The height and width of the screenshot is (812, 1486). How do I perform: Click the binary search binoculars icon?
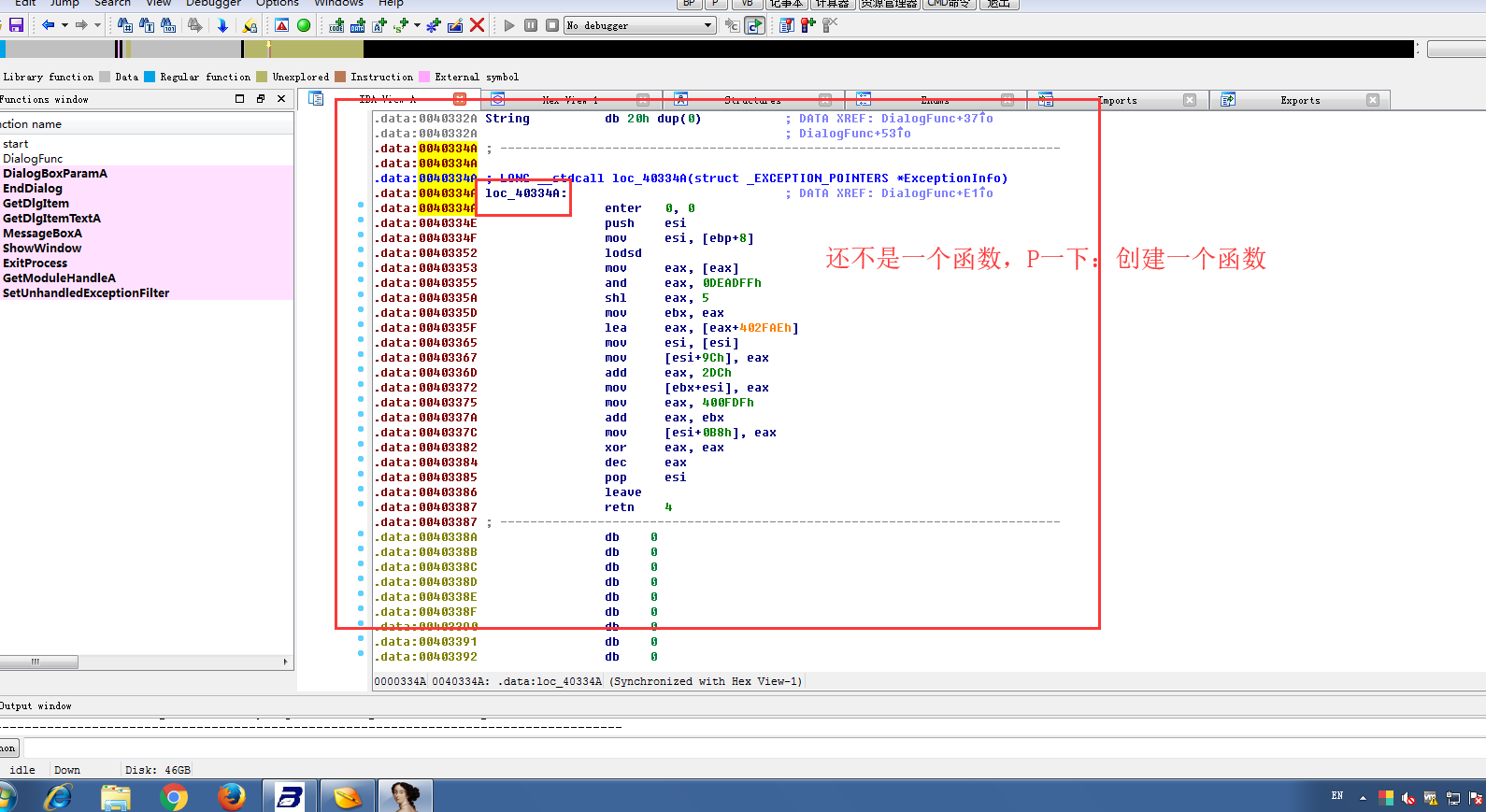(169, 25)
